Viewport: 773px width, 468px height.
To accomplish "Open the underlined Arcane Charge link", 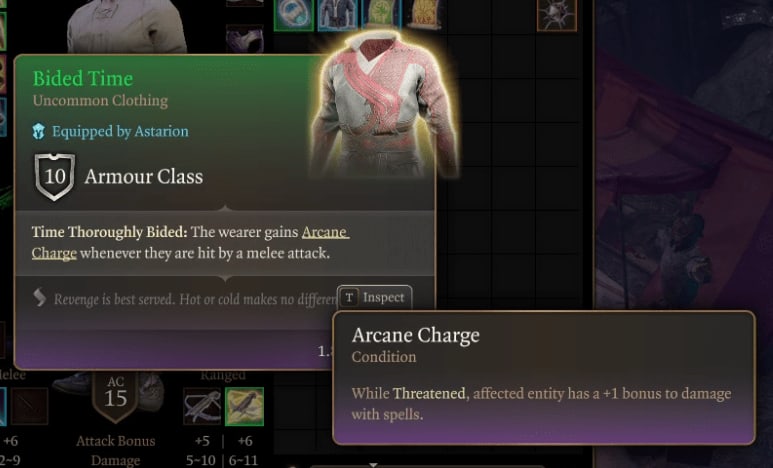I will pos(190,243).
